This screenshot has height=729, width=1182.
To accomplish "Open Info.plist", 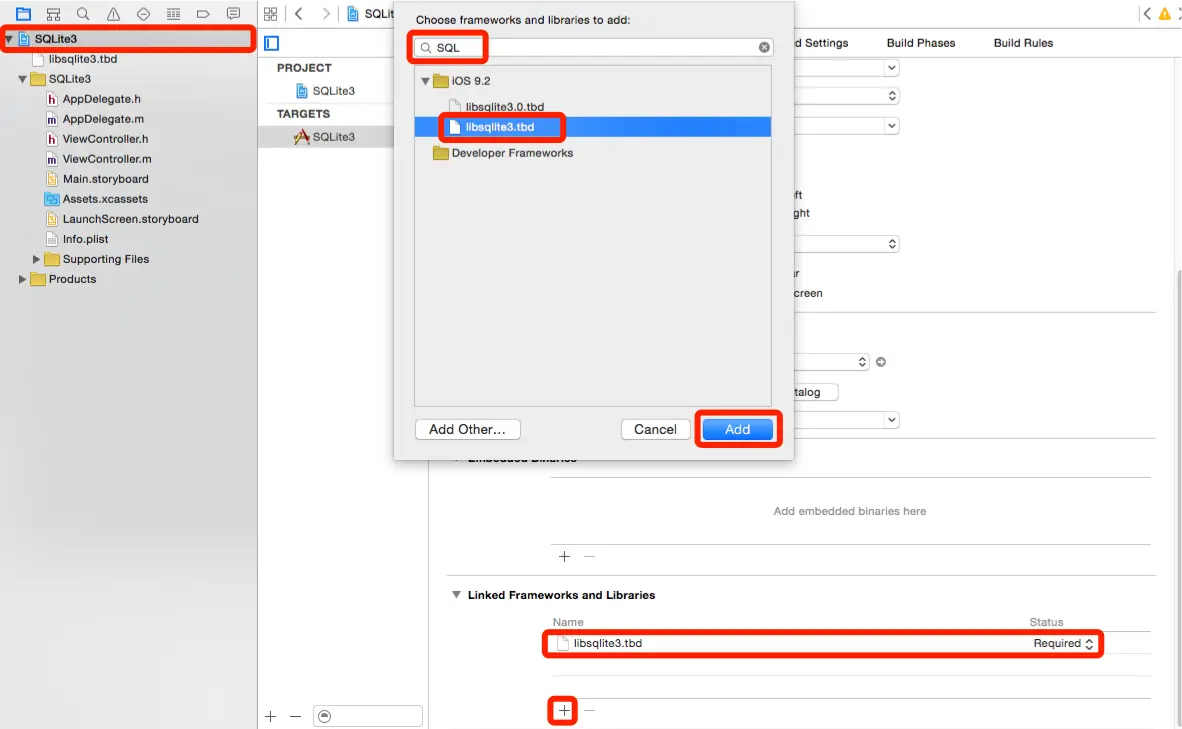I will tap(85, 239).
